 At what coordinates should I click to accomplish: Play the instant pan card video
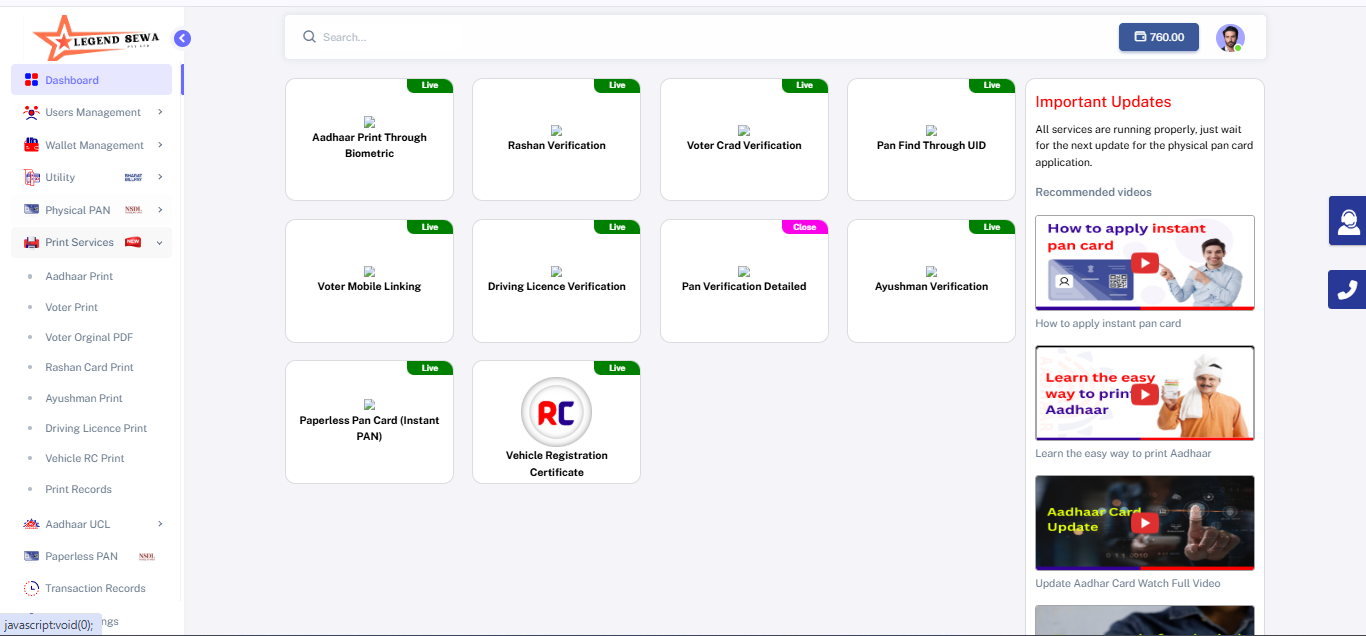pyautogui.click(x=1145, y=263)
